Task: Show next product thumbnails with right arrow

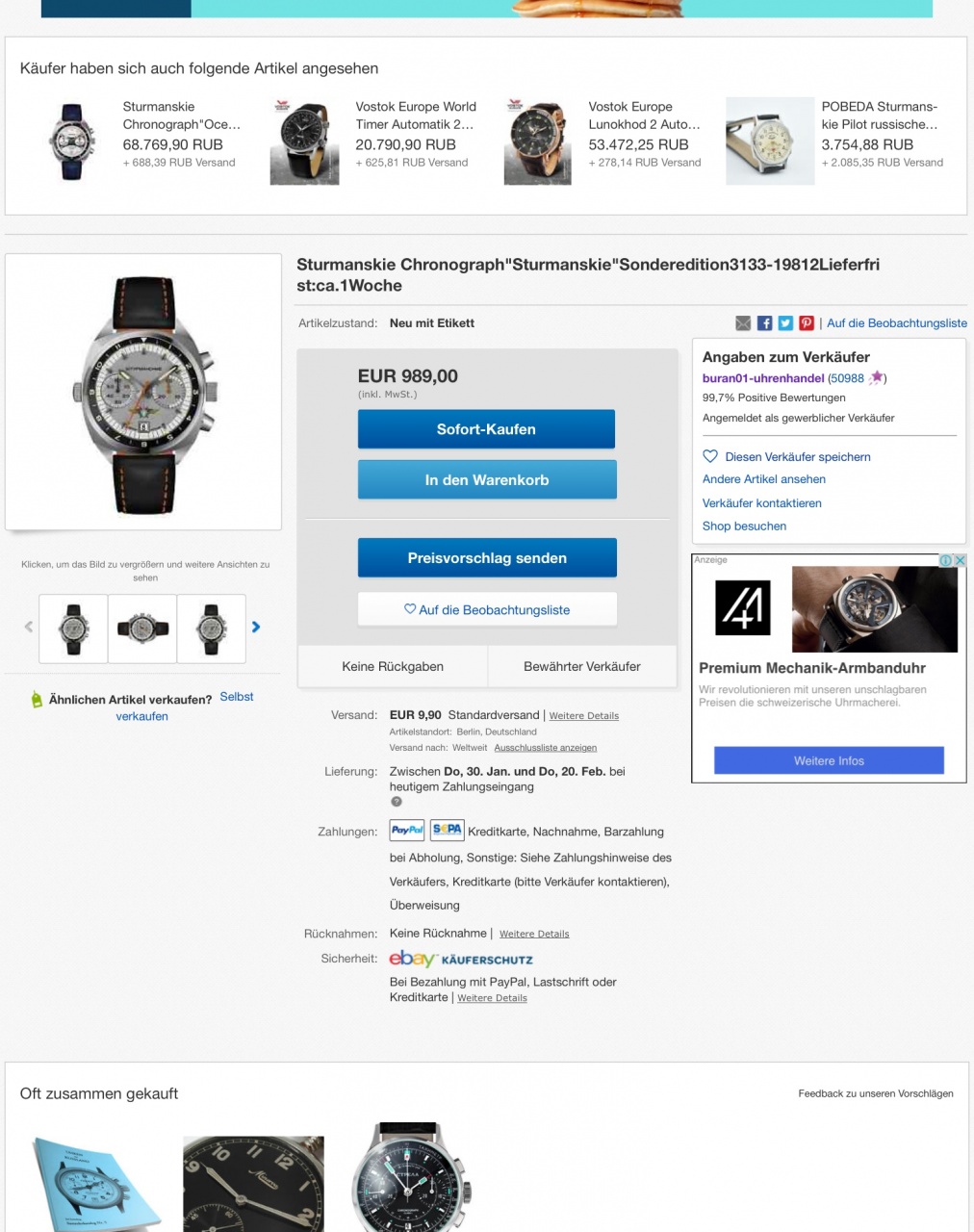Action: click(256, 627)
